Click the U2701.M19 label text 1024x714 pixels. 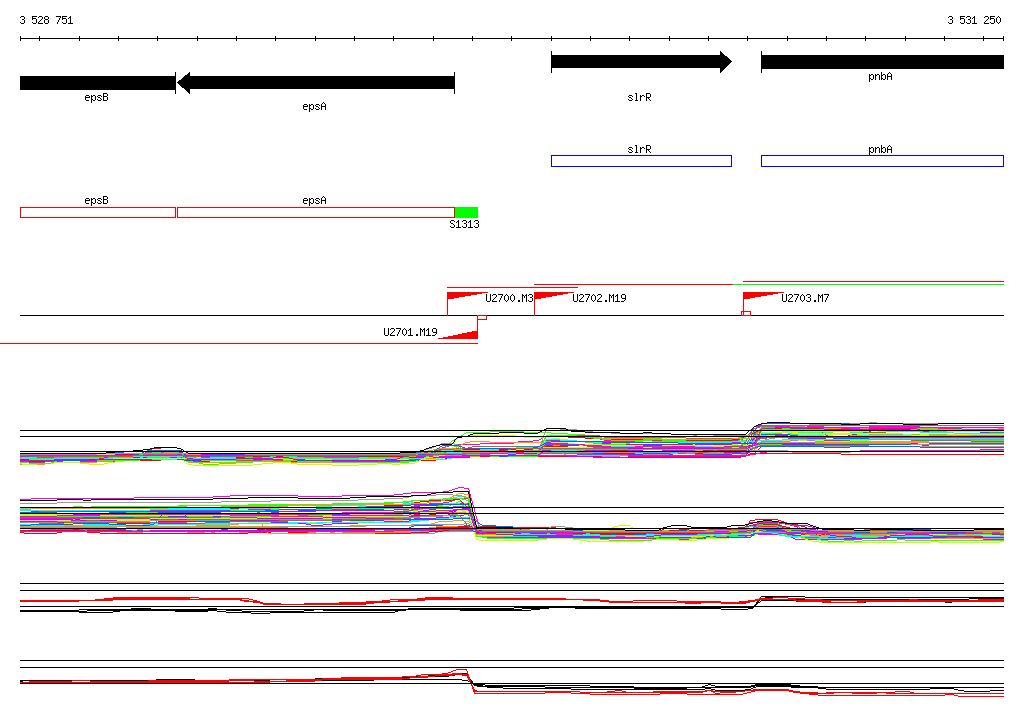tap(410, 332)
